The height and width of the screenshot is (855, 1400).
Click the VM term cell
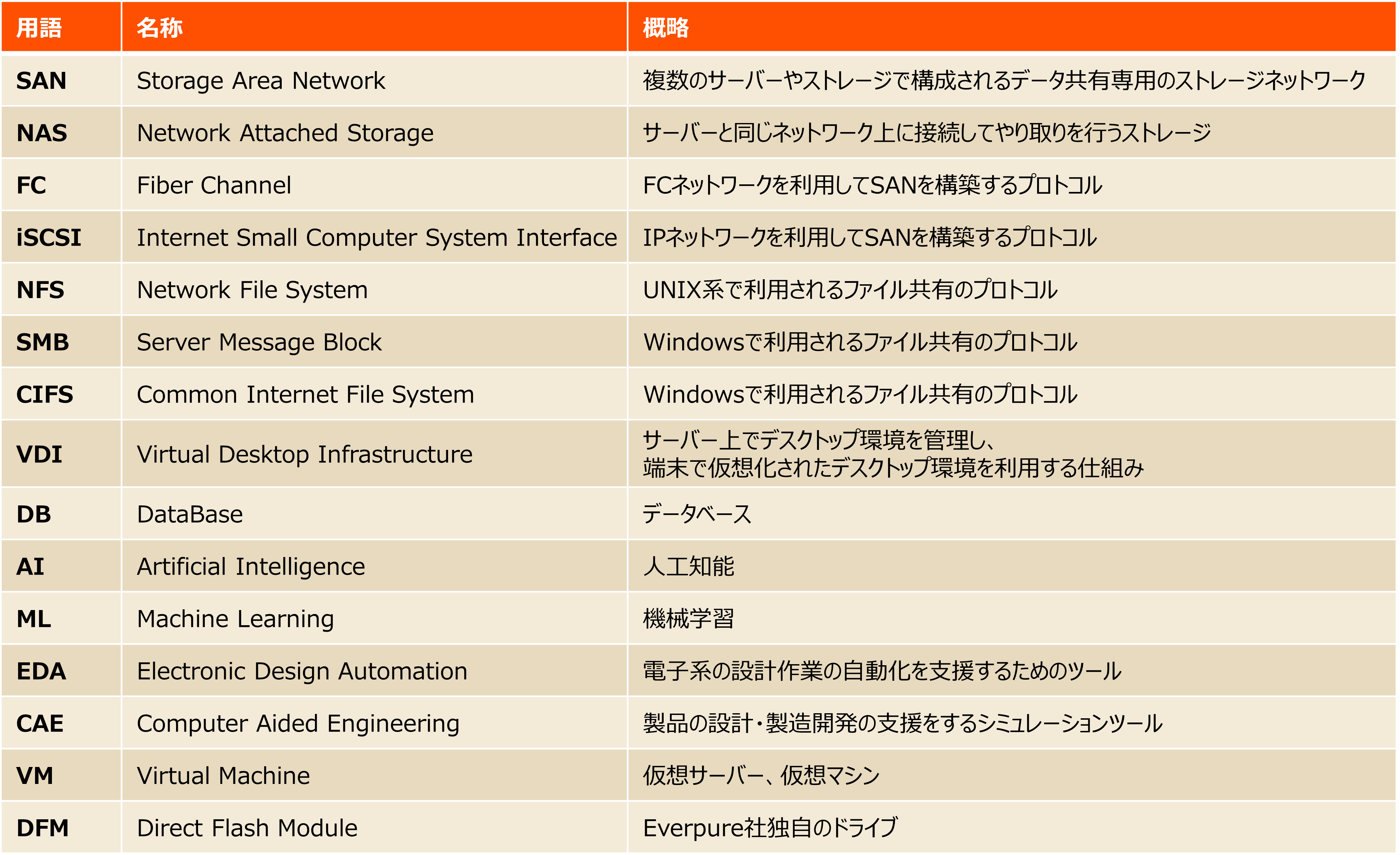coord(35,776)
